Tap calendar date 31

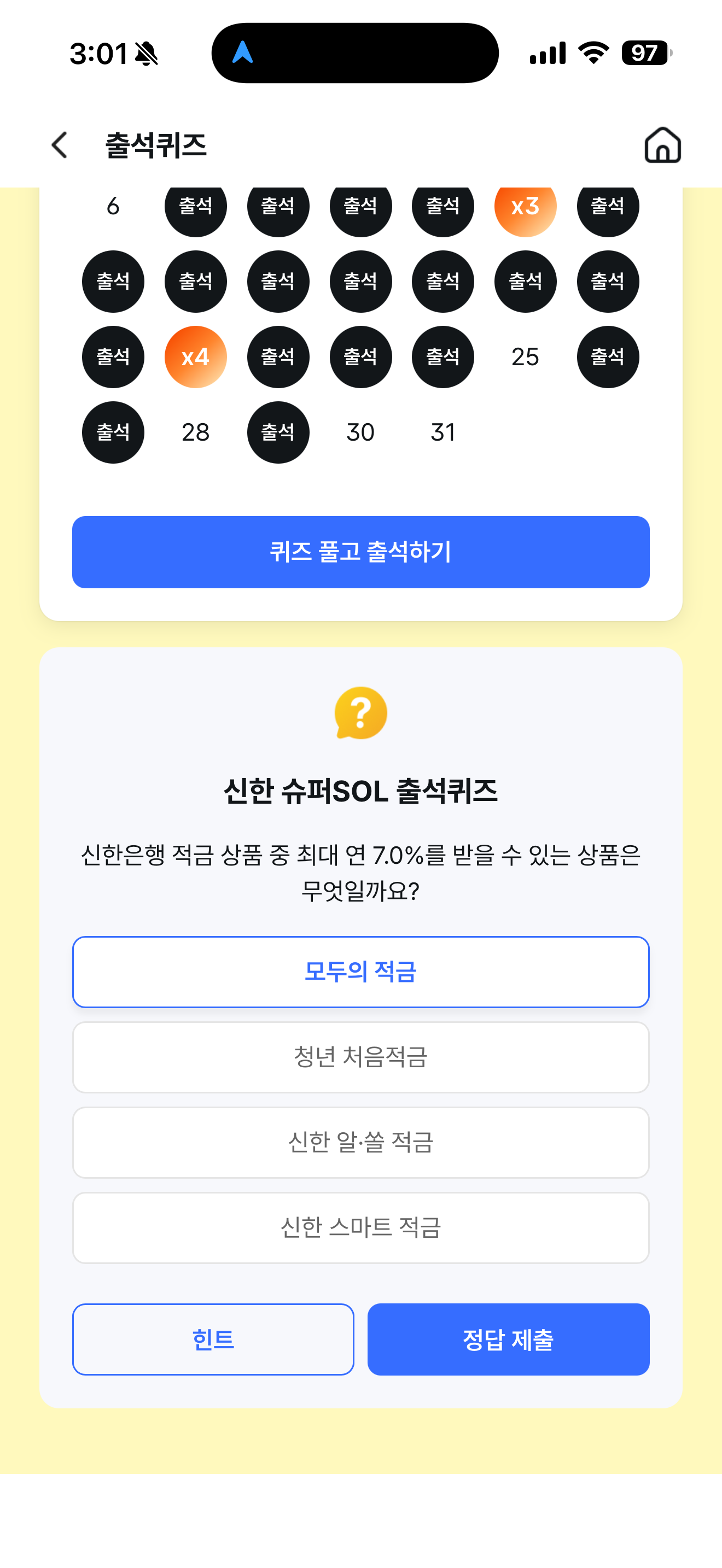point(443,433)
